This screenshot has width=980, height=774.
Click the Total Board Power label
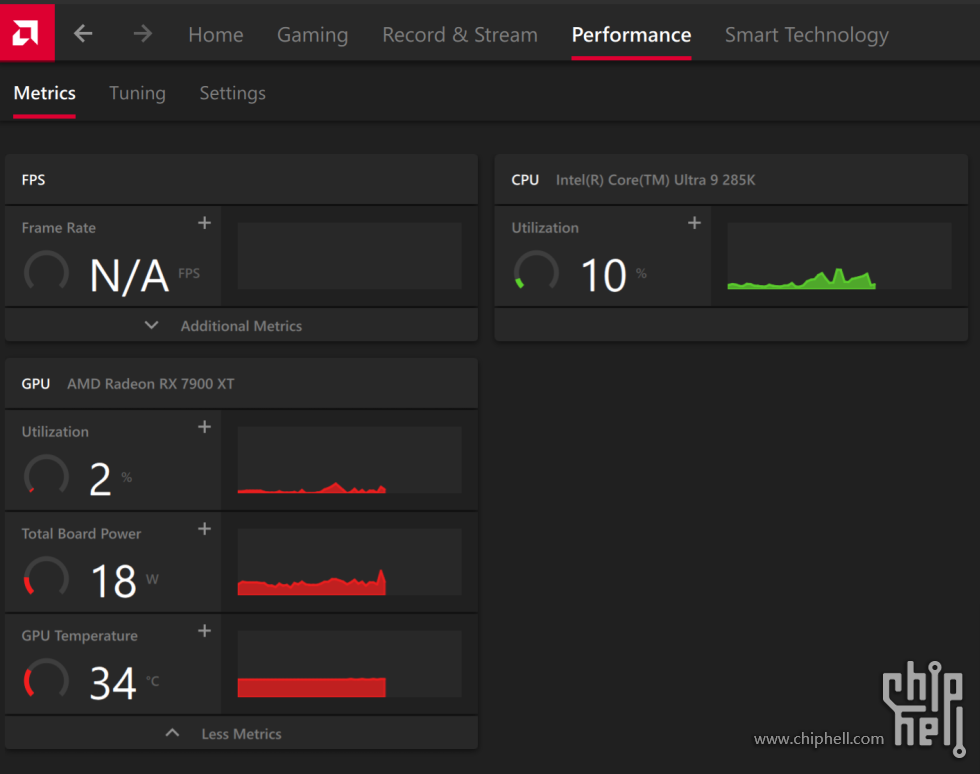81,534
